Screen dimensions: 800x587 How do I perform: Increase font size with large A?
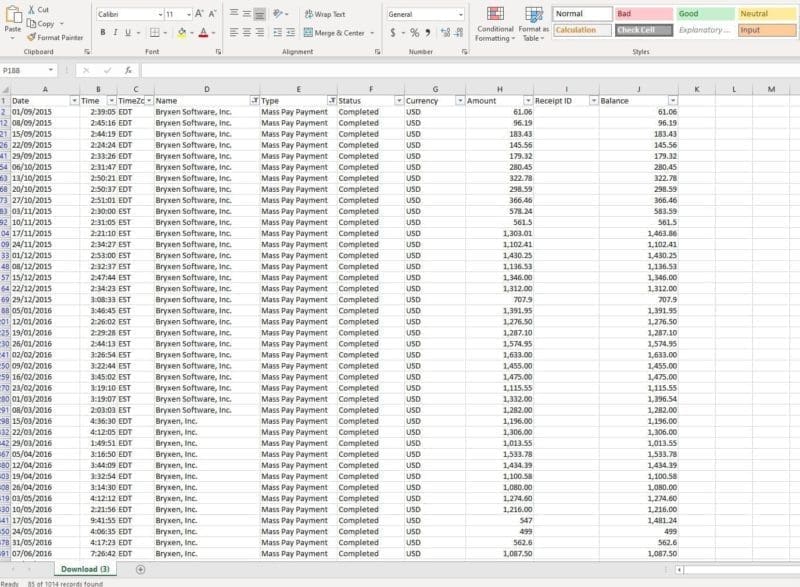199,14
